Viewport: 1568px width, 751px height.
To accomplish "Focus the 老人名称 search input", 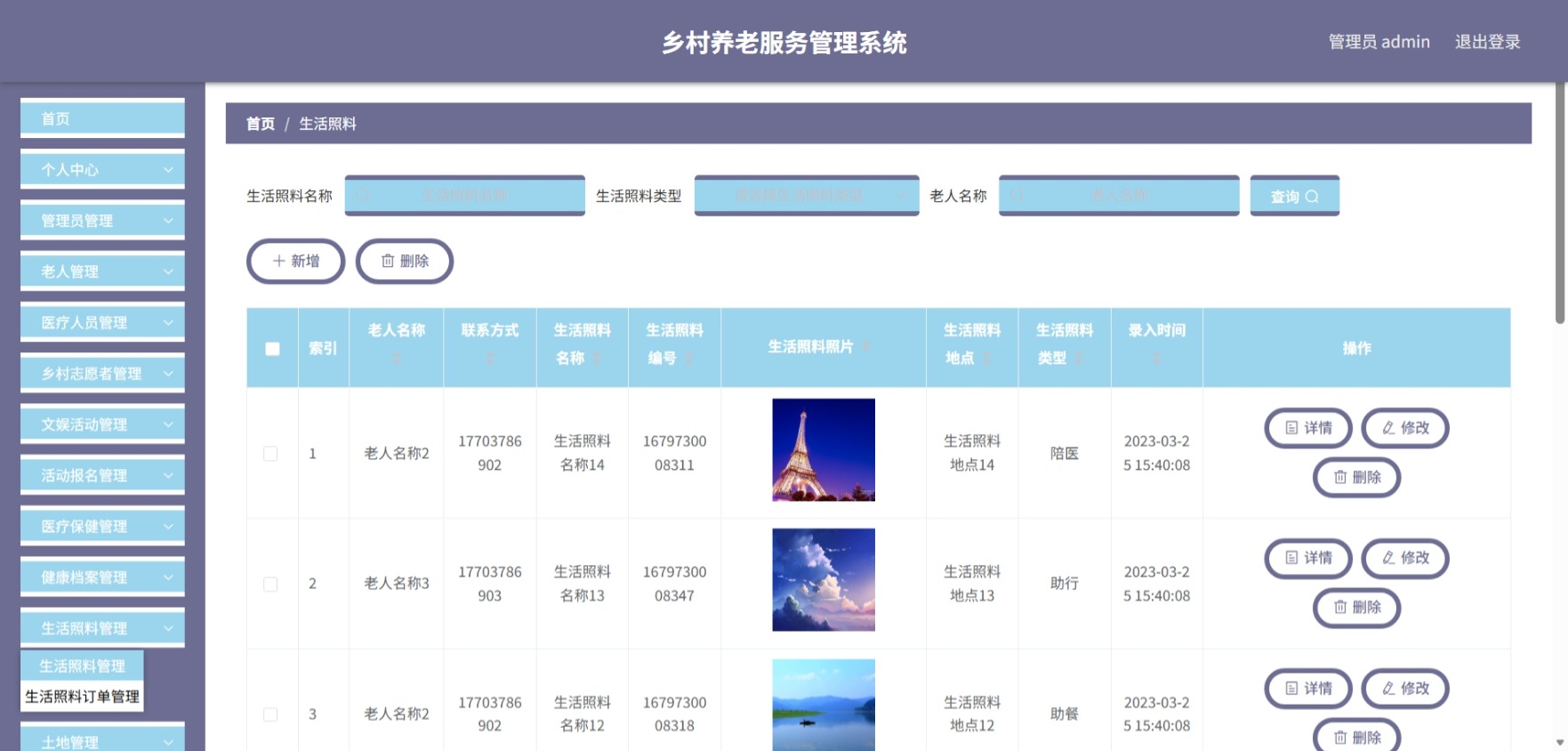I will point(1119,196).
